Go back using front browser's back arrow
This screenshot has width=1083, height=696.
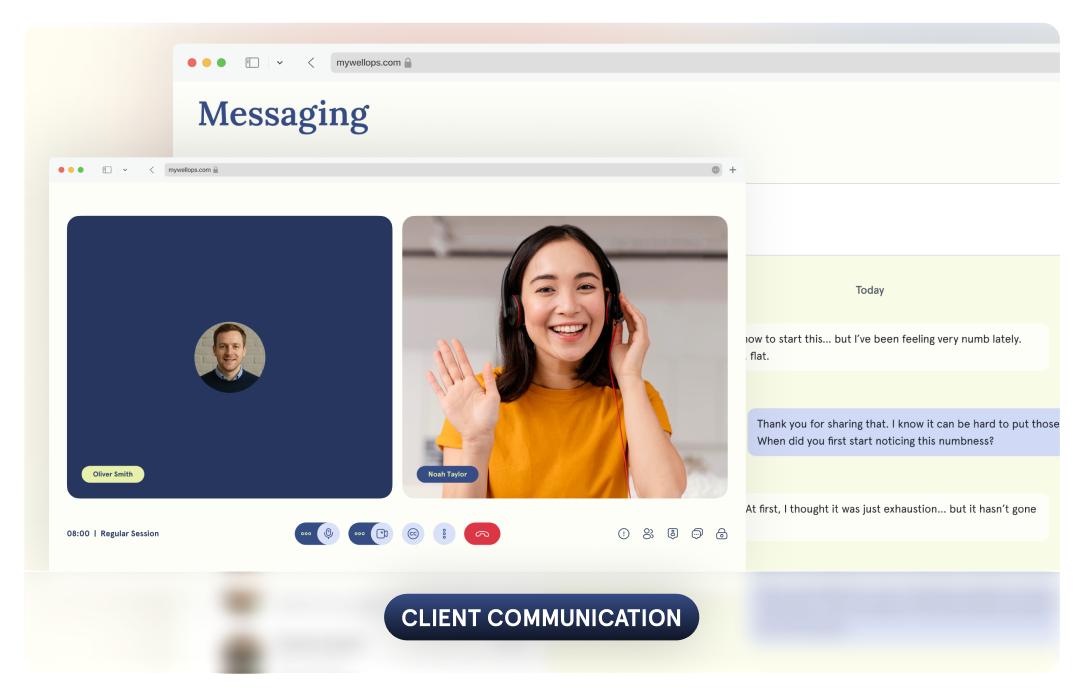[x=152, y=170]
